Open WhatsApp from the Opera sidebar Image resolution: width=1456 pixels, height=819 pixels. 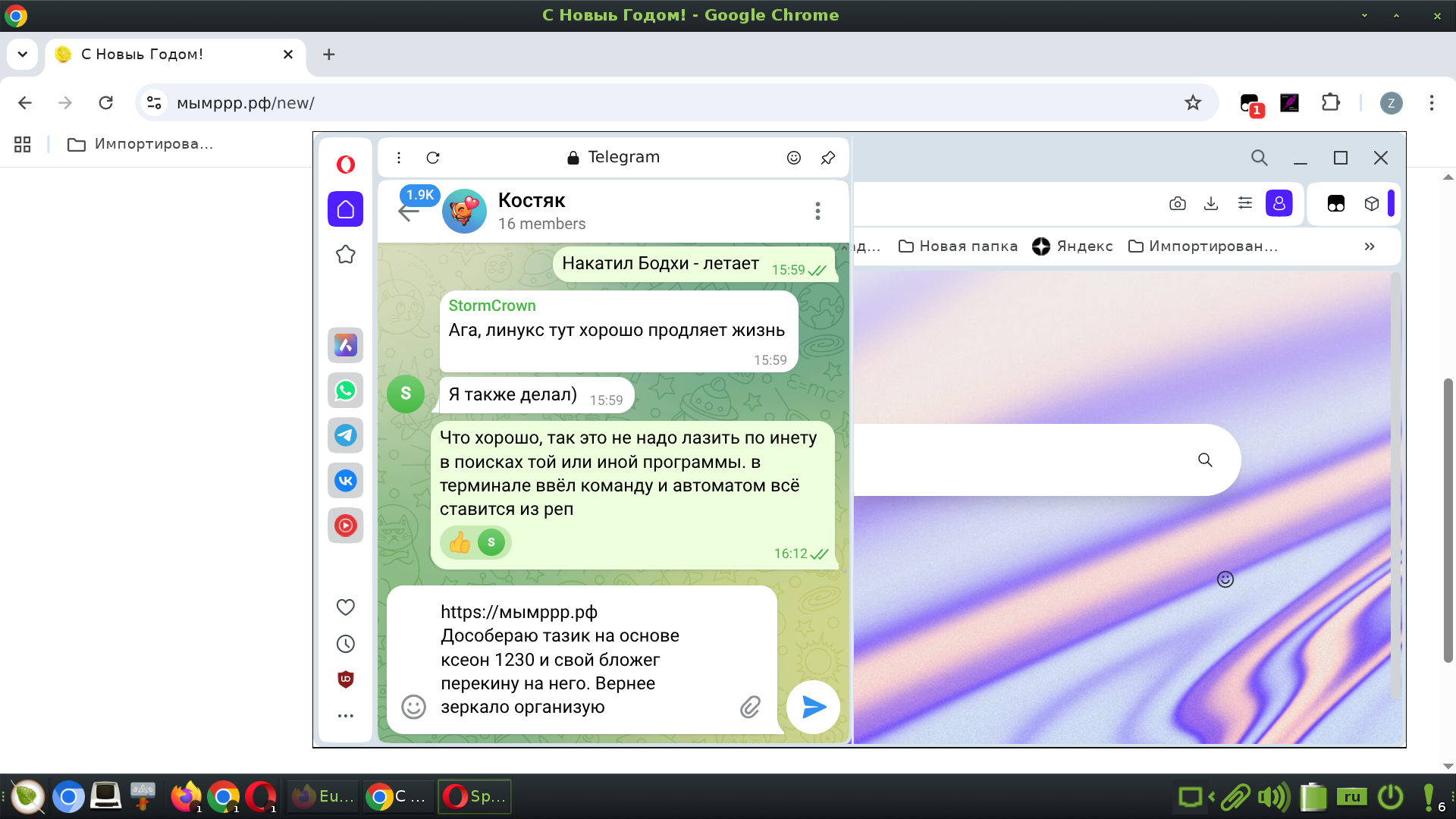pos(345,391)
